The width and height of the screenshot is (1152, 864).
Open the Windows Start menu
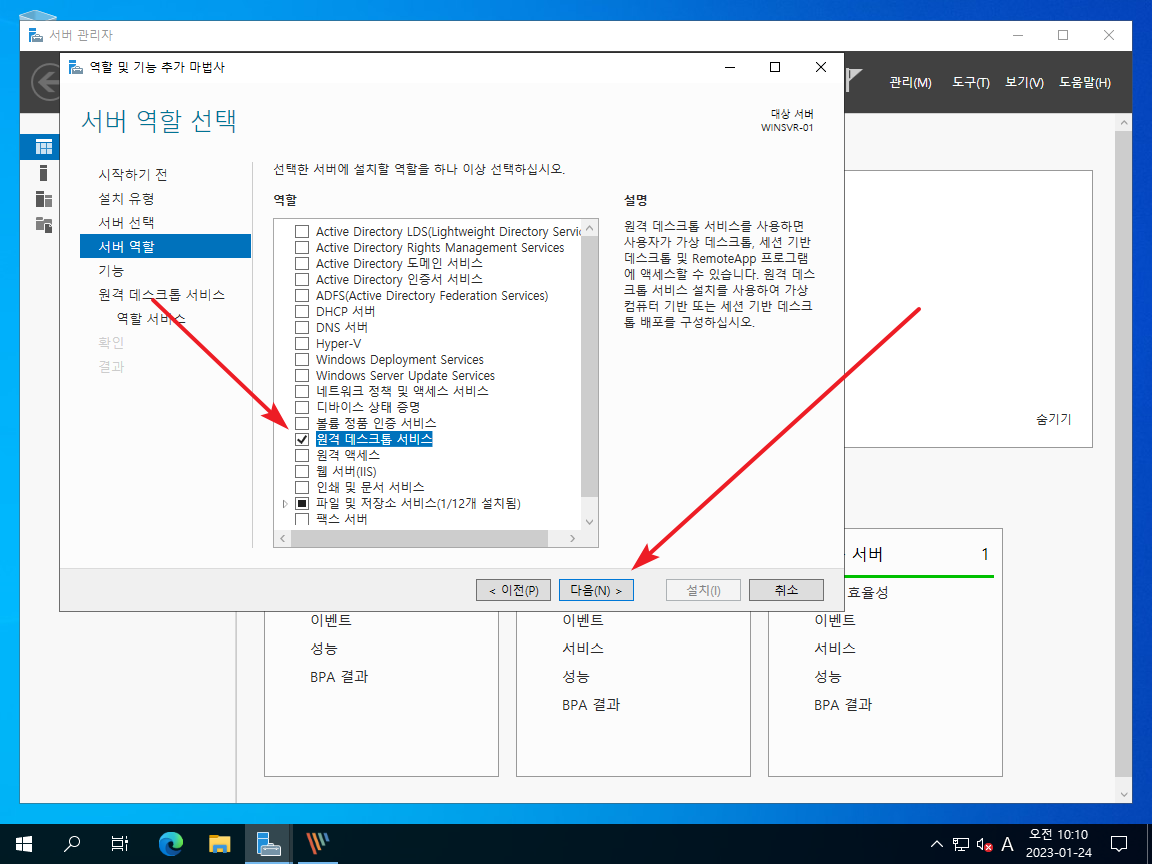[23, 843]
